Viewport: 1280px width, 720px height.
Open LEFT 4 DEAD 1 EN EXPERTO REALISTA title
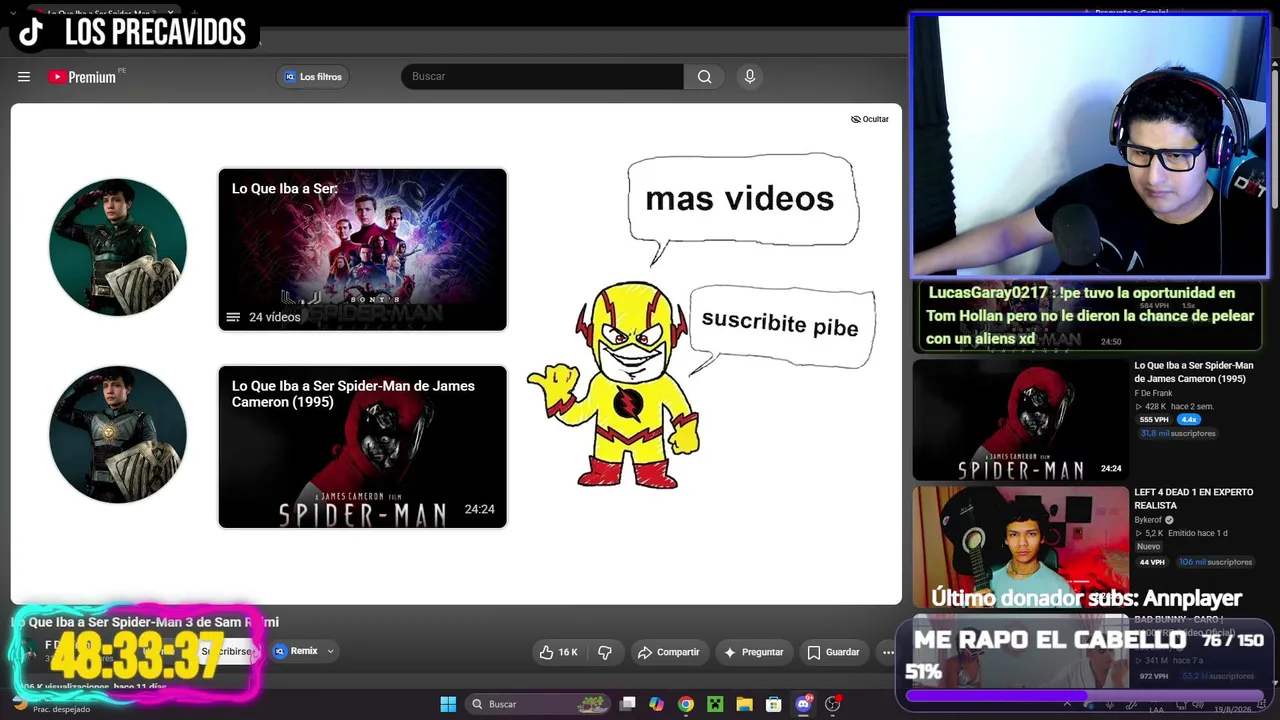pyautogui.click(x=1194, y=499)
